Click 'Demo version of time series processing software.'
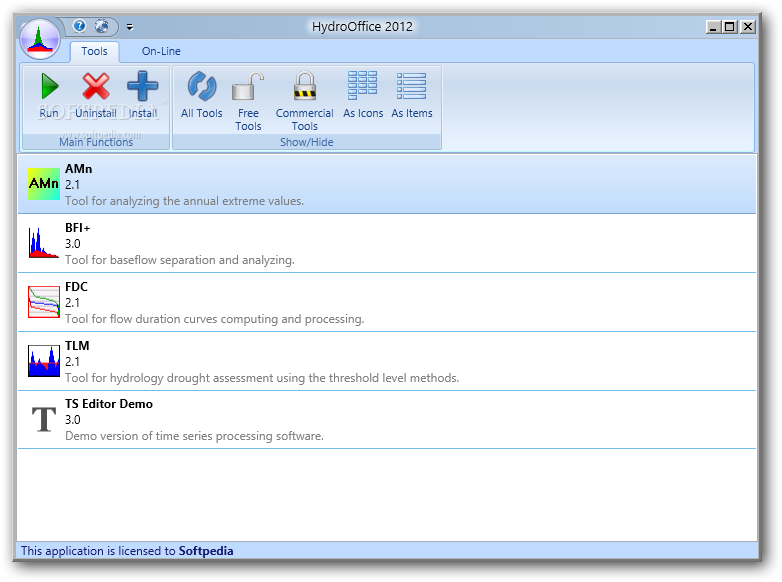Viewport: 782px width, 582px height. (195, 436)
